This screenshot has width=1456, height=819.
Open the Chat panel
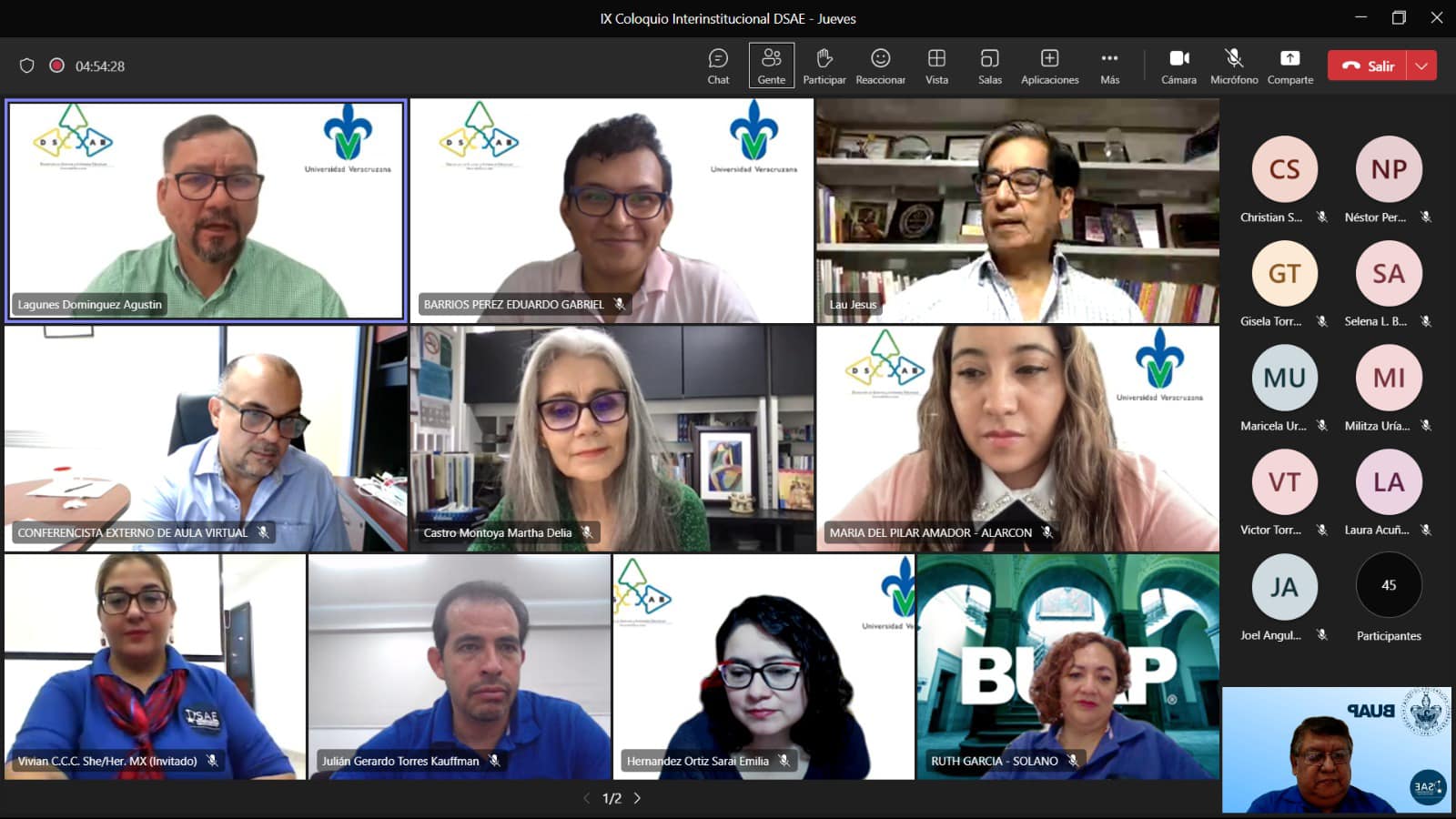(718, 66)
